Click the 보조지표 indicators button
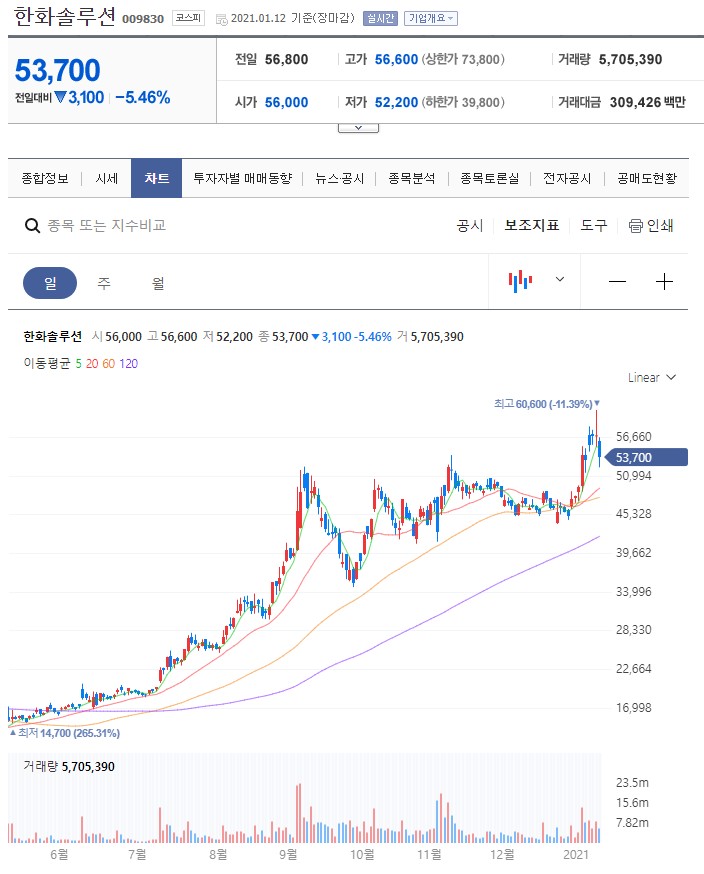 (x=532, y=225)
